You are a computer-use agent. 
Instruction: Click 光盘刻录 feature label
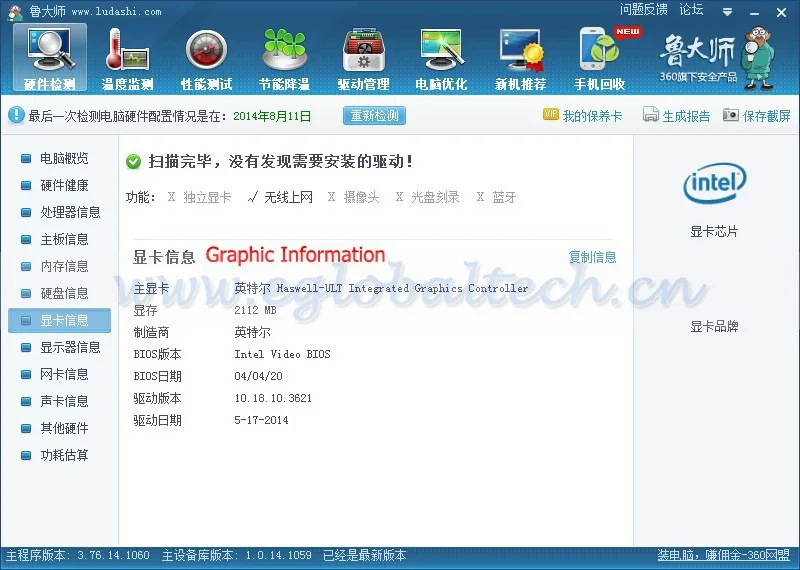435,197
